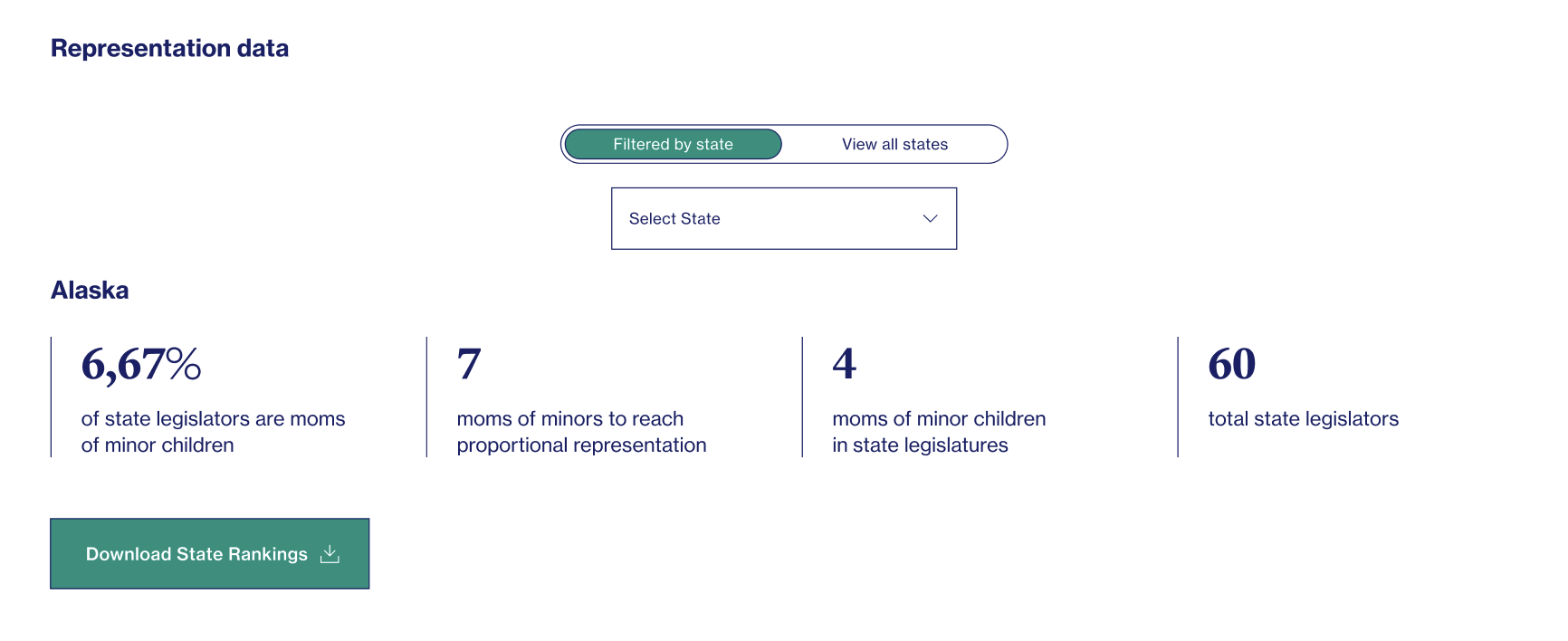Screen dimensions: 1568x641
Task: Click the proportional representation description text
Action: [581, 432]
